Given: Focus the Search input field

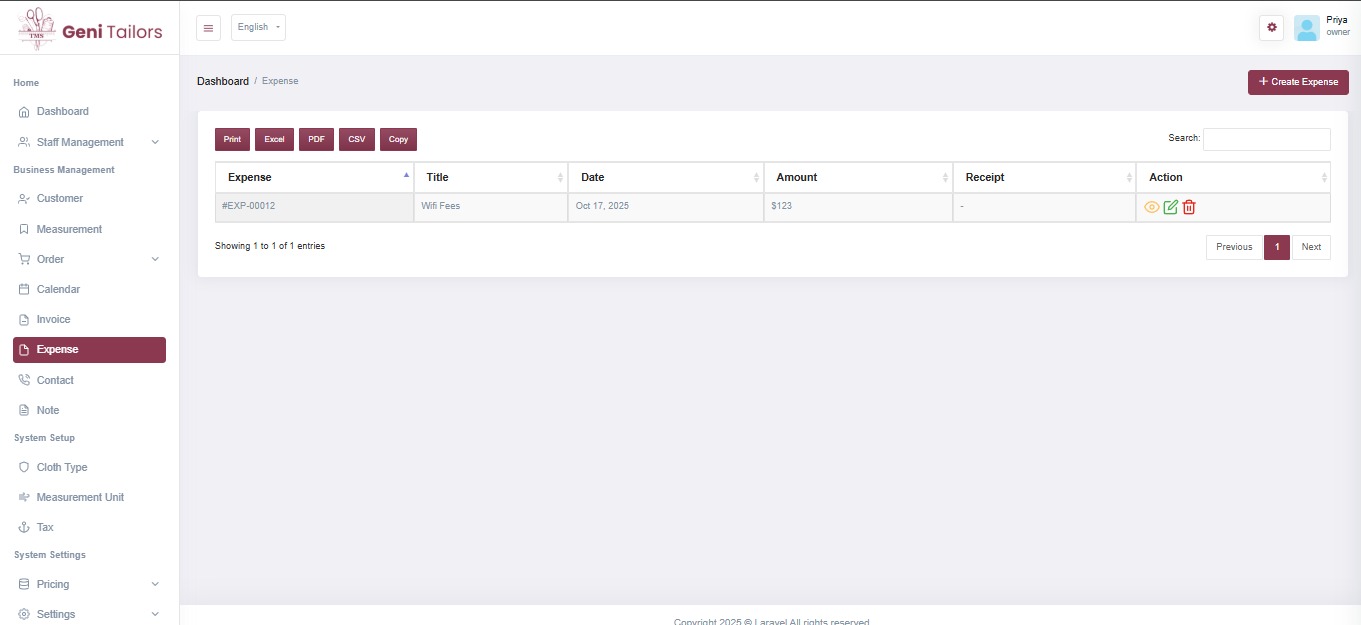Looking at the screenshot, I should (x=1266, y=139).
